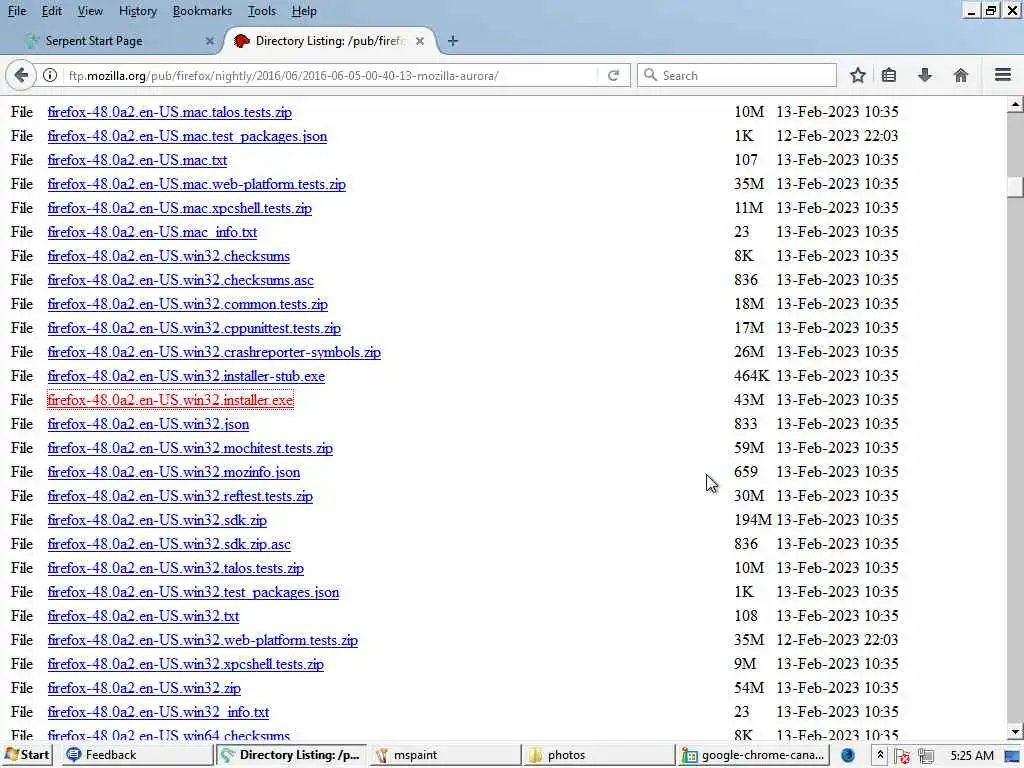Open firefox-48.0a2.en-US.win32.txt link
The width and height of the screenshot is (1024, 768).
pyautogui.click(x=144, y=616)
